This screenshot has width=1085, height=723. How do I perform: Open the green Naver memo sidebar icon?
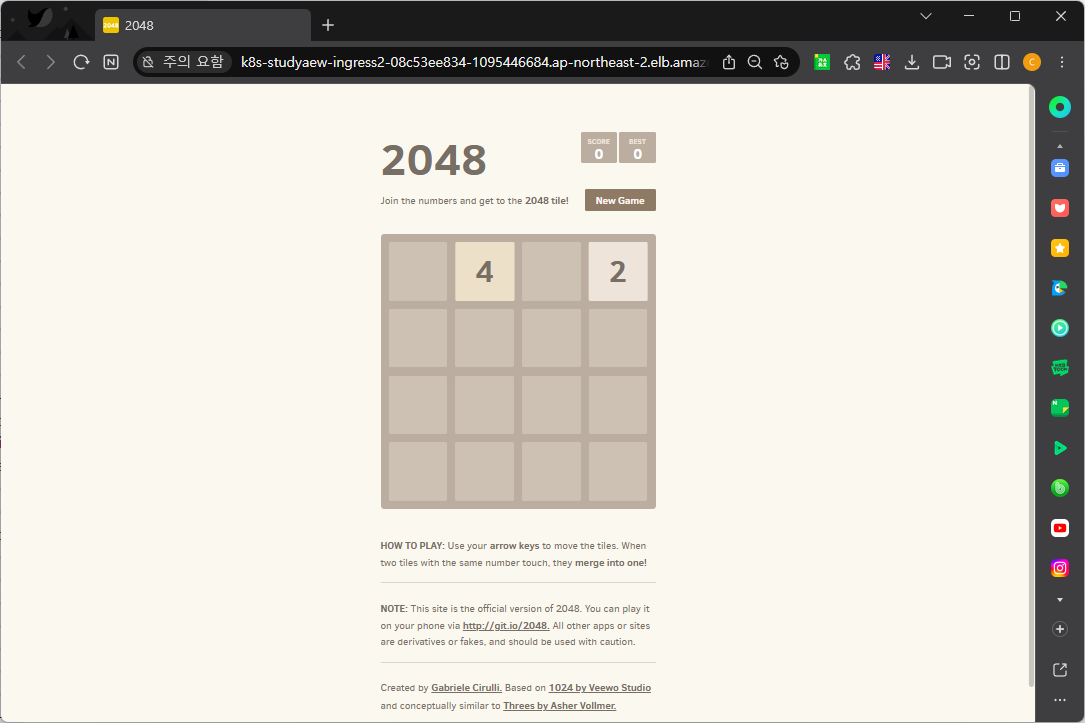pyautogui.click(x=1059, y=408)
